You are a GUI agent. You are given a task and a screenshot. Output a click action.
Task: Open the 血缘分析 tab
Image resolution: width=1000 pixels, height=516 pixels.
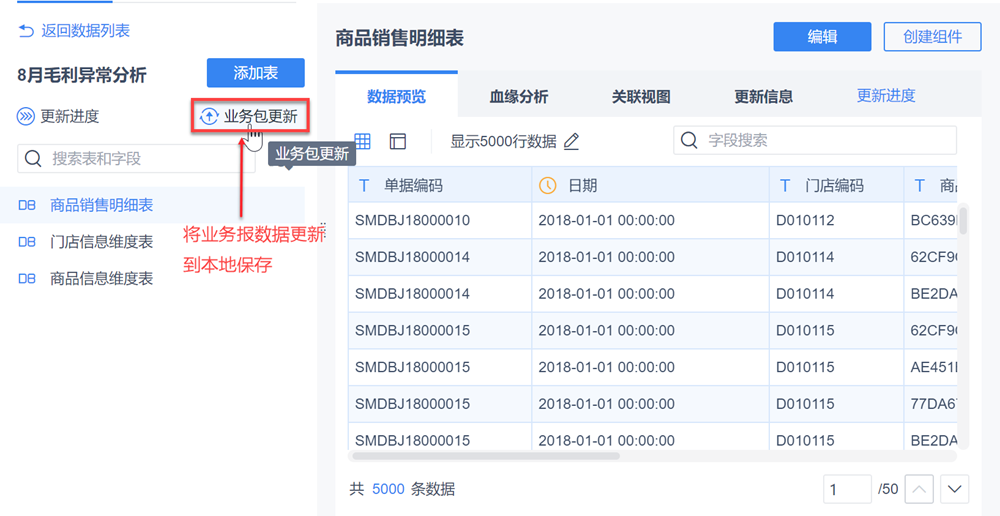518,97
